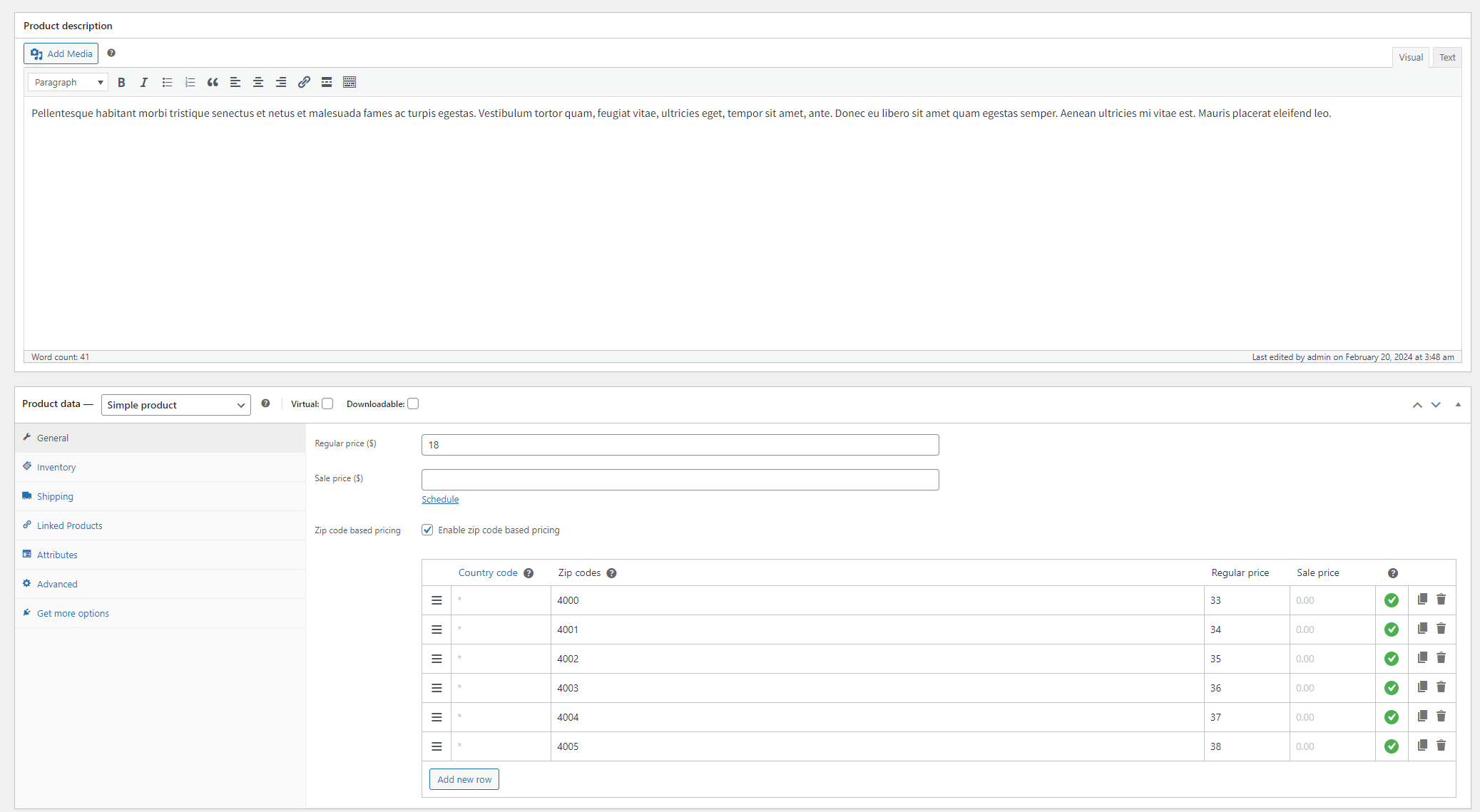Screen dimensions: 1480x812
Task: Switch to the Text editor tab
Action: [x=1447, y=58]
